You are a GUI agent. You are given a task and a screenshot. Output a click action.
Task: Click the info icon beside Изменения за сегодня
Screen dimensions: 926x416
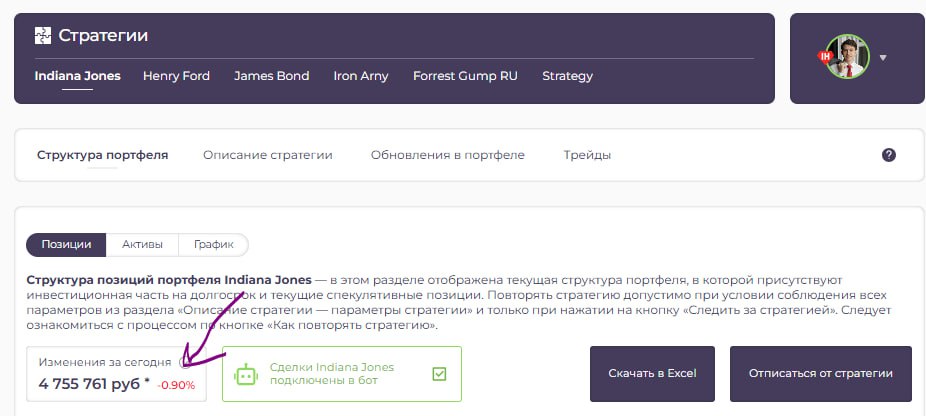coord(184,362)
